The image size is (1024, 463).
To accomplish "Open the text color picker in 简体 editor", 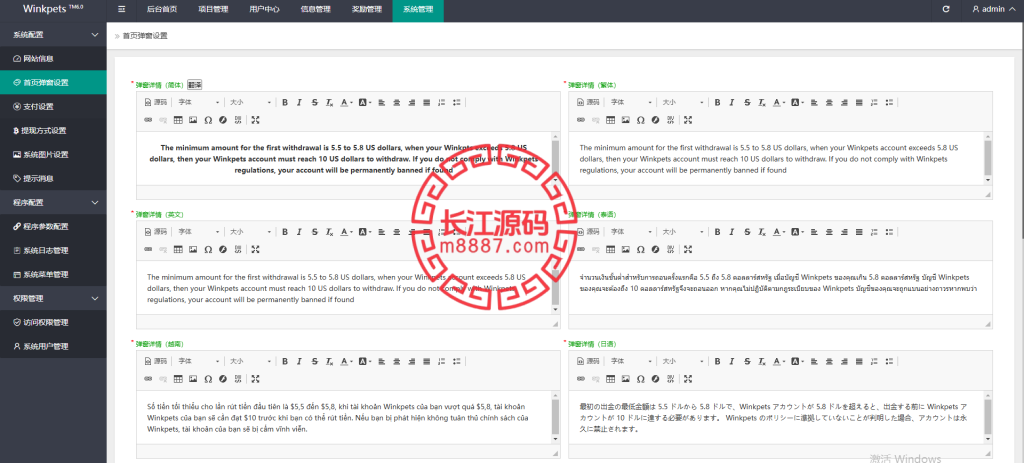I will [346, 103].
